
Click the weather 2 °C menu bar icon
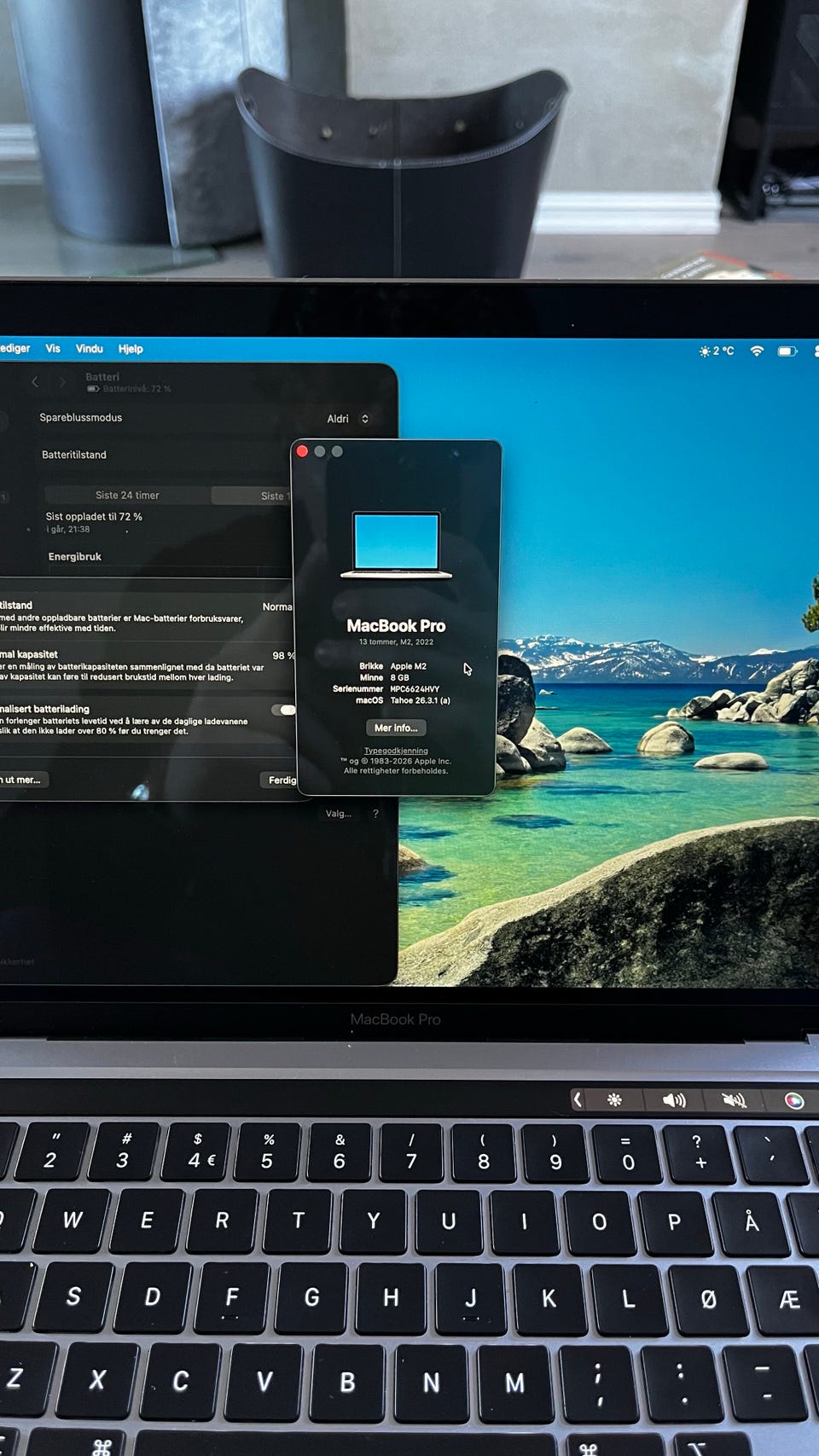[717, 351]
